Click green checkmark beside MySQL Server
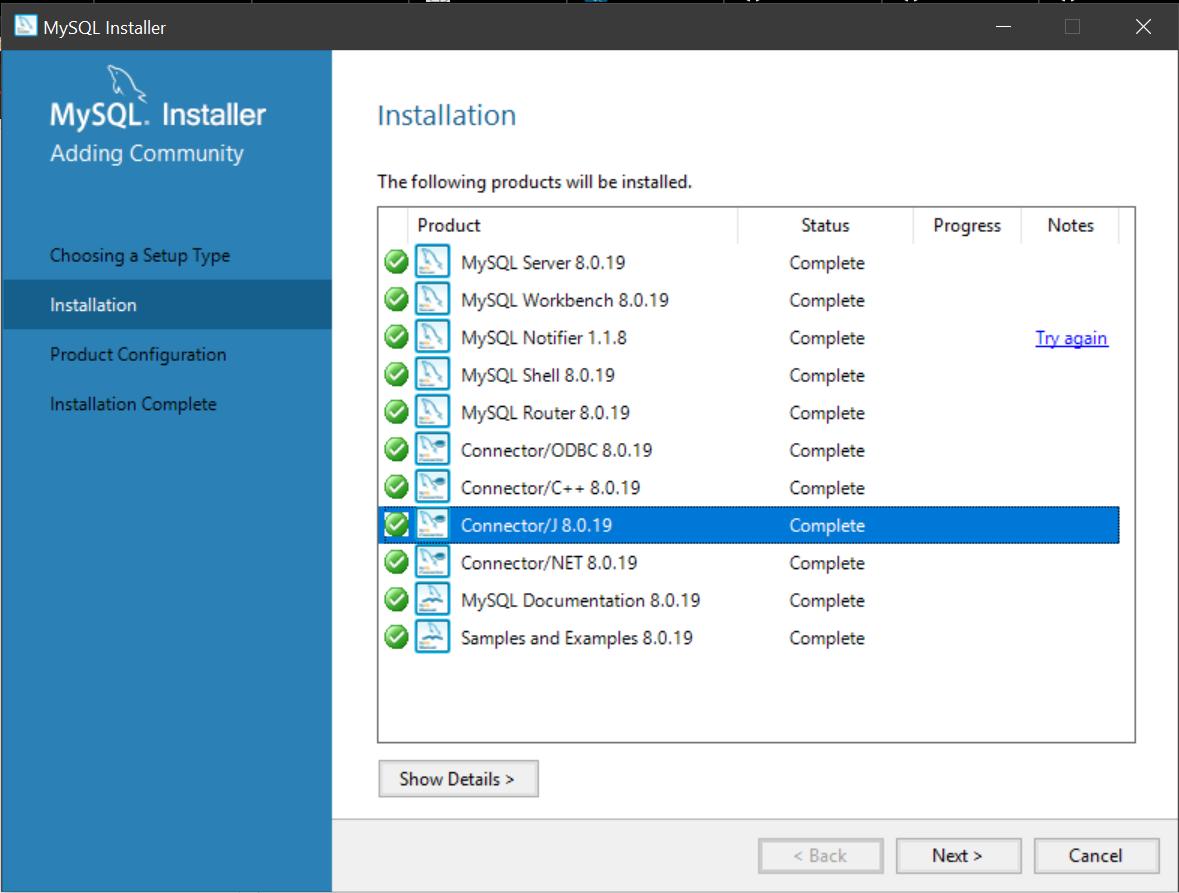The width and height of the screenshot is (1179, 893). pos(396,262)
